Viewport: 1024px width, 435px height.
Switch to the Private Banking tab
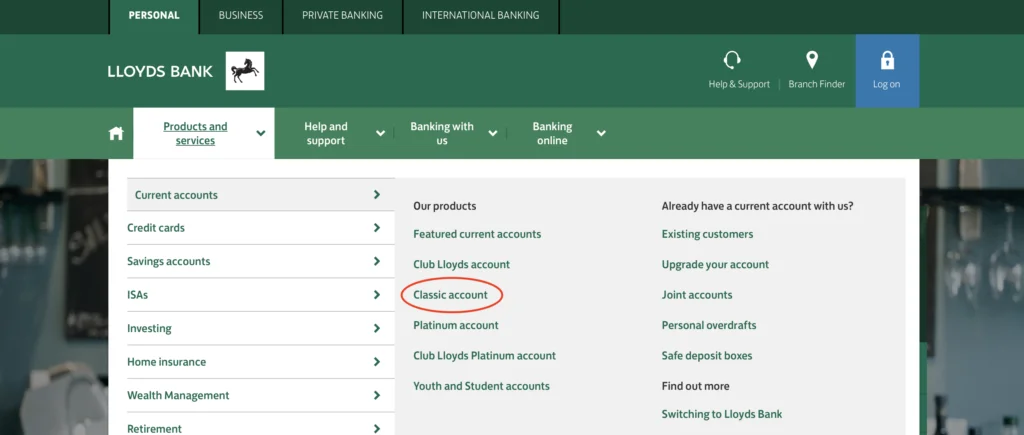coord(342,15)
